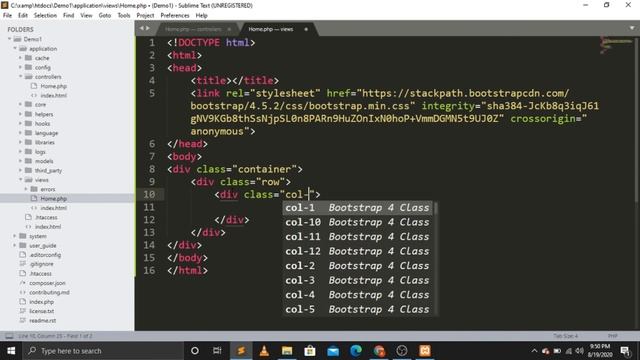Open VLC from the taskbar

[264, 351]
